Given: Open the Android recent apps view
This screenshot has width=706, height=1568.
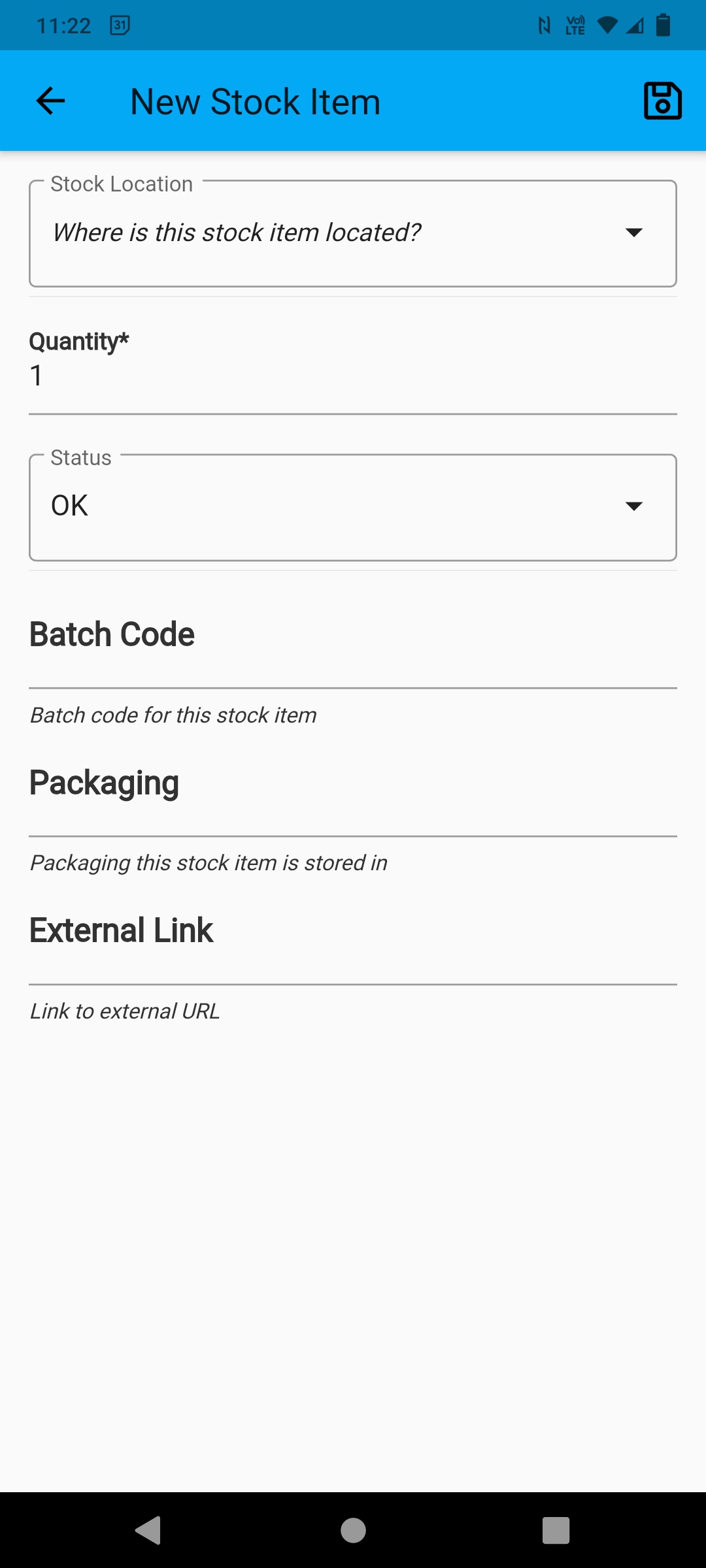Looking at the screenshot, I should [x=556, y=1530].
